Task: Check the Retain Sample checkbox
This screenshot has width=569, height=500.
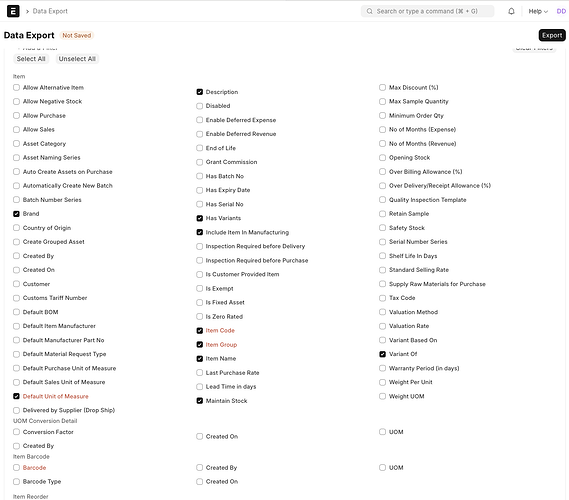Action: tap(382, 214)
